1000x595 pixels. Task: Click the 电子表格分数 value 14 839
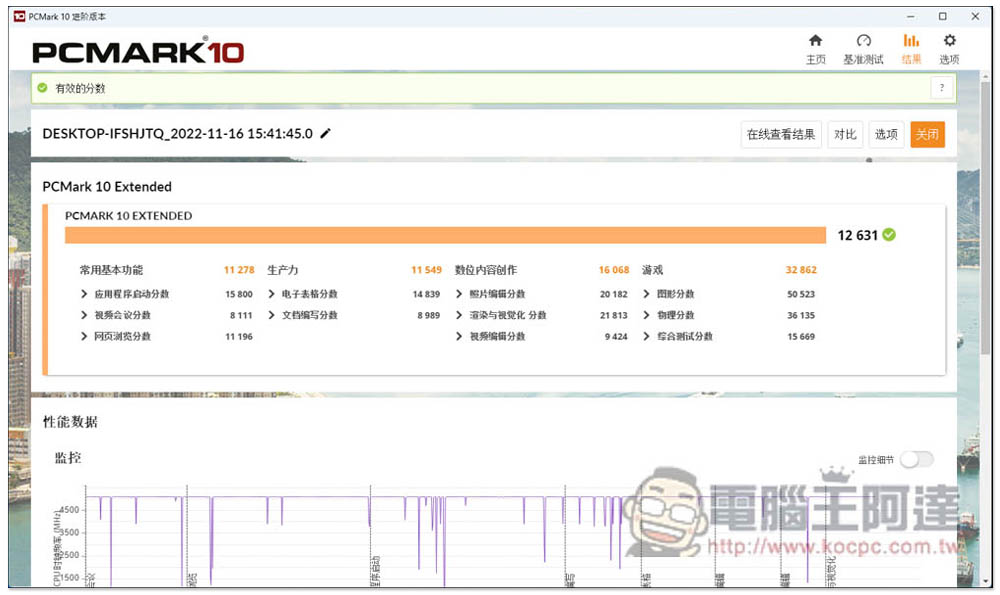[427, 294]
